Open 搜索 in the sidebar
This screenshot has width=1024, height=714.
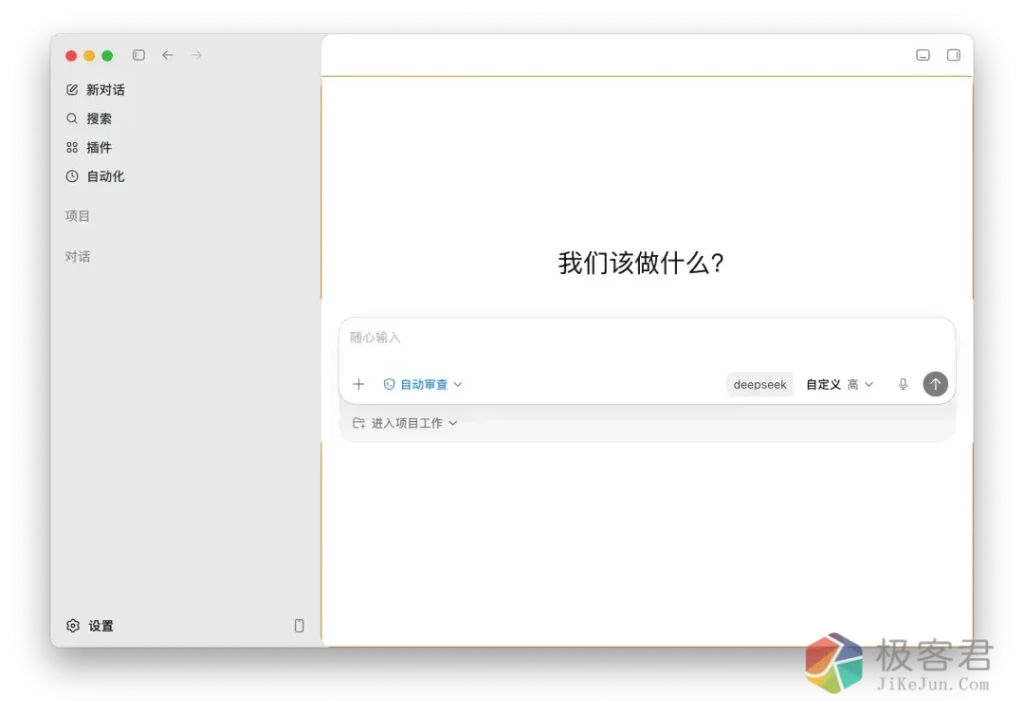click(x=89, y=119)
